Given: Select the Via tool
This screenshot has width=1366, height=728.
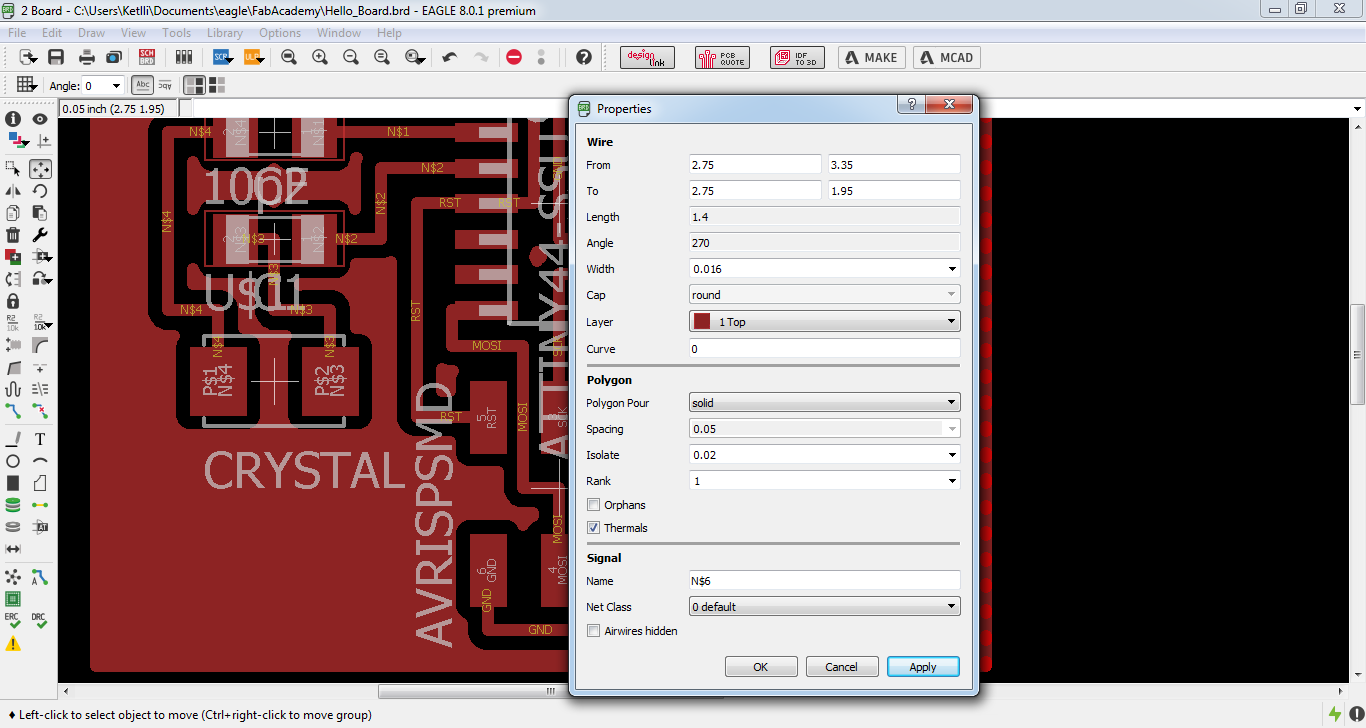Looking at the screenshot, I should tap(13, 505).
